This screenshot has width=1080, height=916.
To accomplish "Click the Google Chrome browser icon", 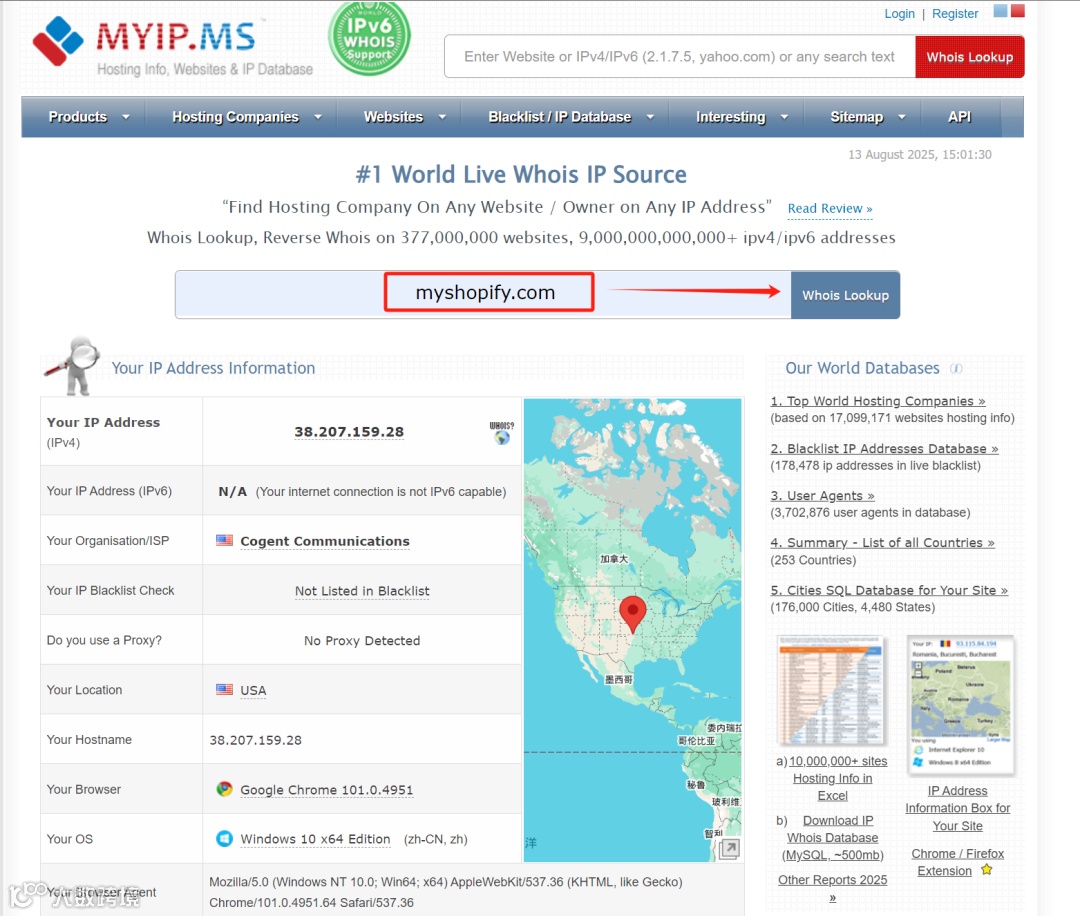I will coord(224,789).
